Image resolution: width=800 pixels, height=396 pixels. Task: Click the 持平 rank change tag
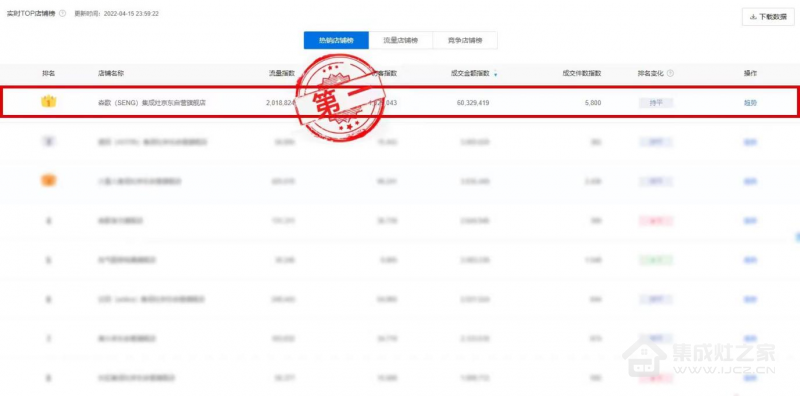coord(656,103)
